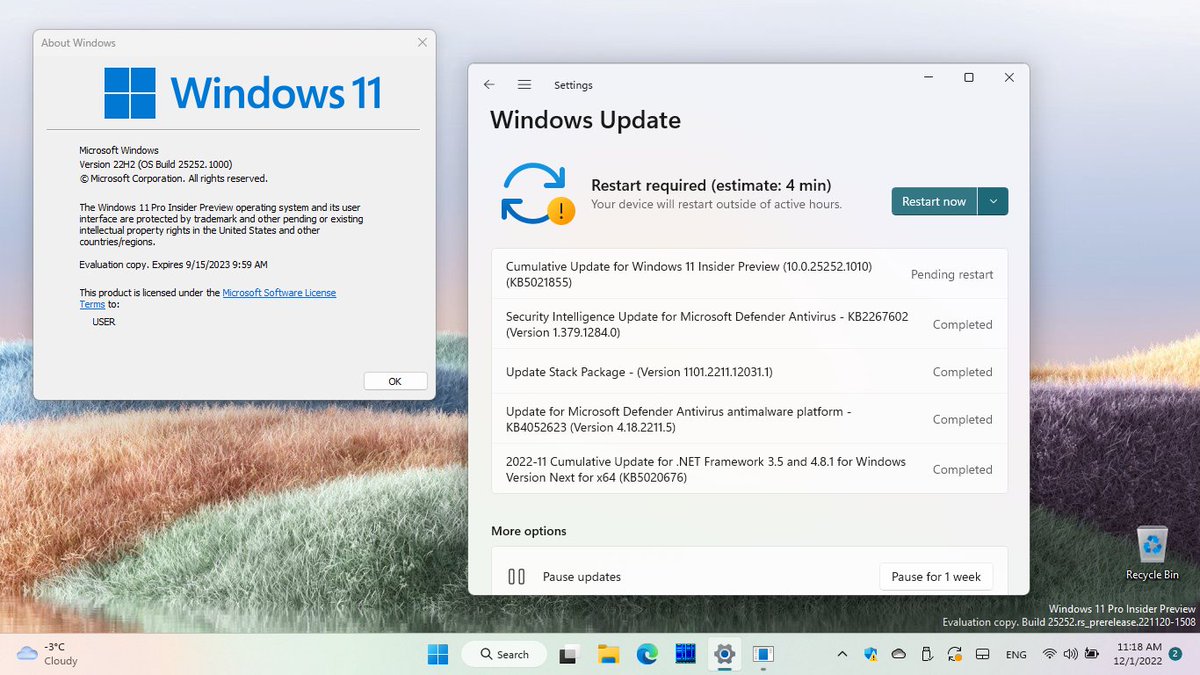Close the About Windows dialog
Image resolution: width=1200 pixels, height=675 pixels.
[x=422, y=43]
